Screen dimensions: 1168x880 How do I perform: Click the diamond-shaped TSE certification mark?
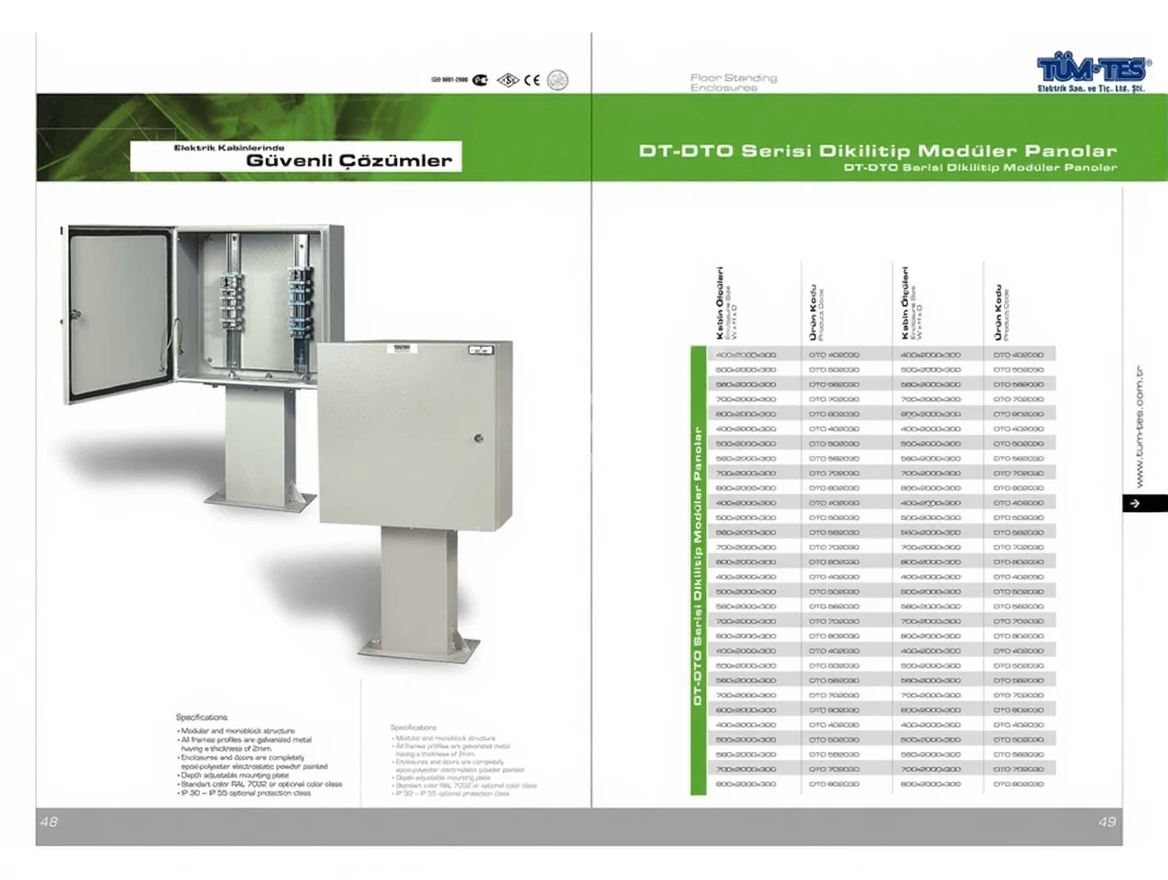[508, 80]
